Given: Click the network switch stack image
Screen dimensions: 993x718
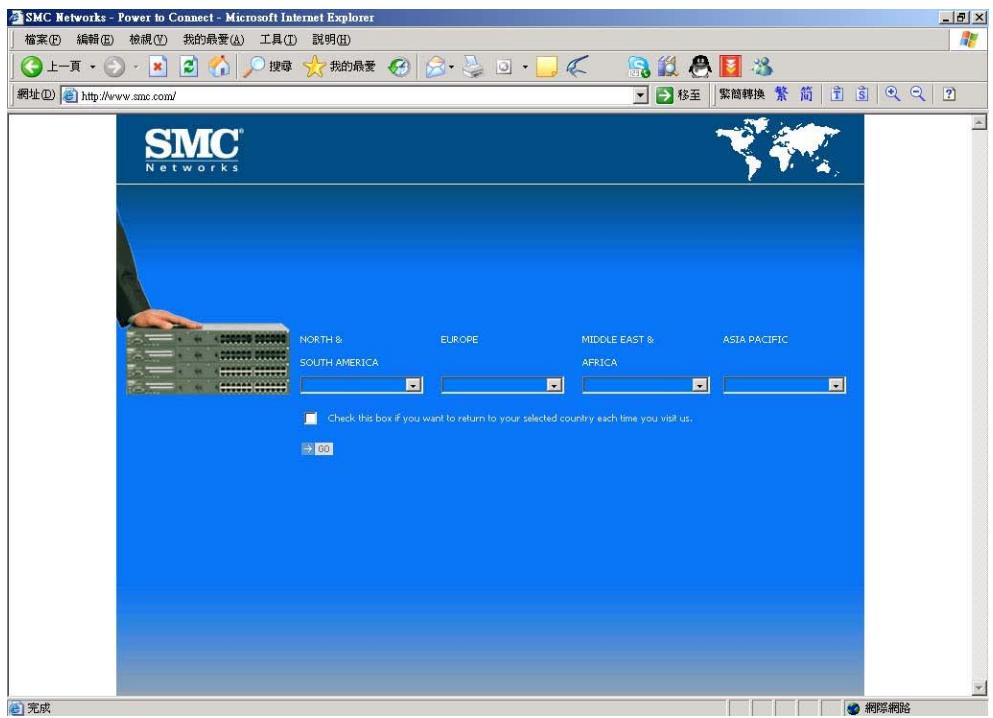Looking at the screenshot, I should pos(208,359).
